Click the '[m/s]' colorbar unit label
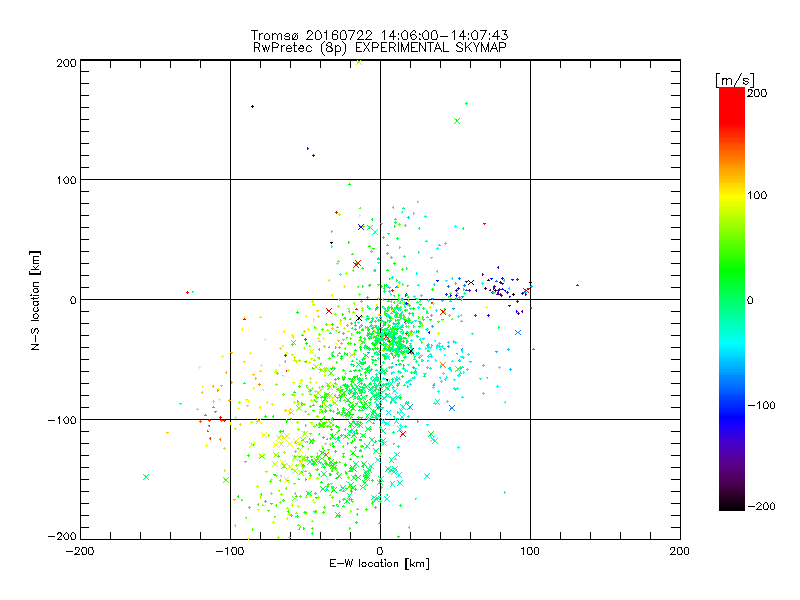The width and height of the screenshot is (800, 600). pyautogui.click(x=734, y=80)
